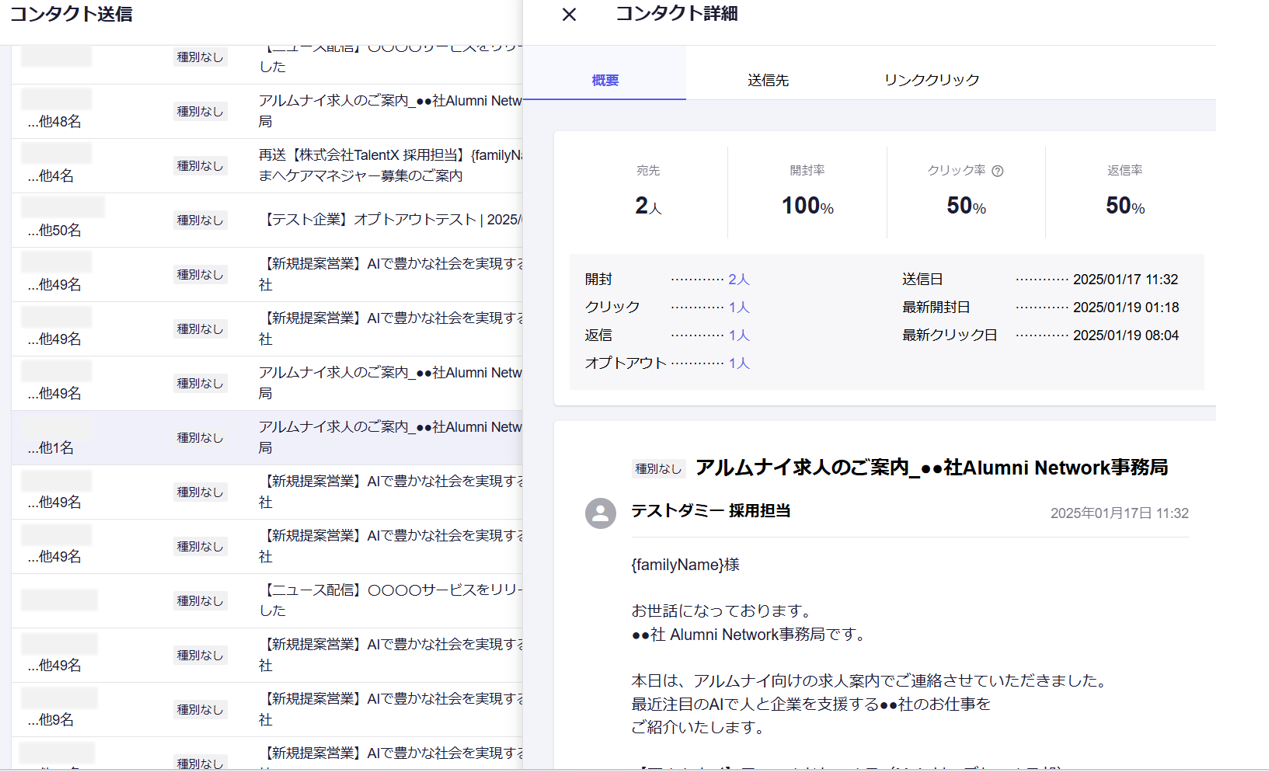The image size is (1269, 771).
Task: Select the オプトアウトテスト contact row
Action: point(390,220)
